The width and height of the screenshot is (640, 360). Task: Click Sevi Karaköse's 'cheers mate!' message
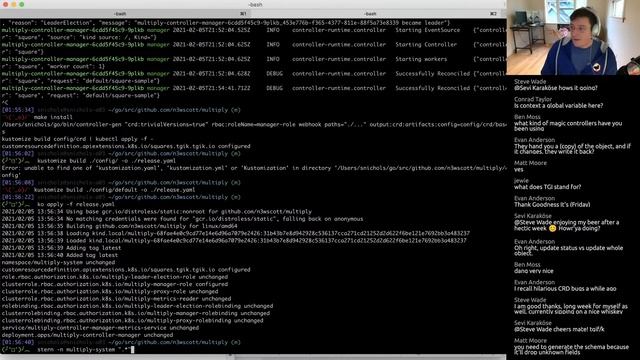(x=559, y=329)
